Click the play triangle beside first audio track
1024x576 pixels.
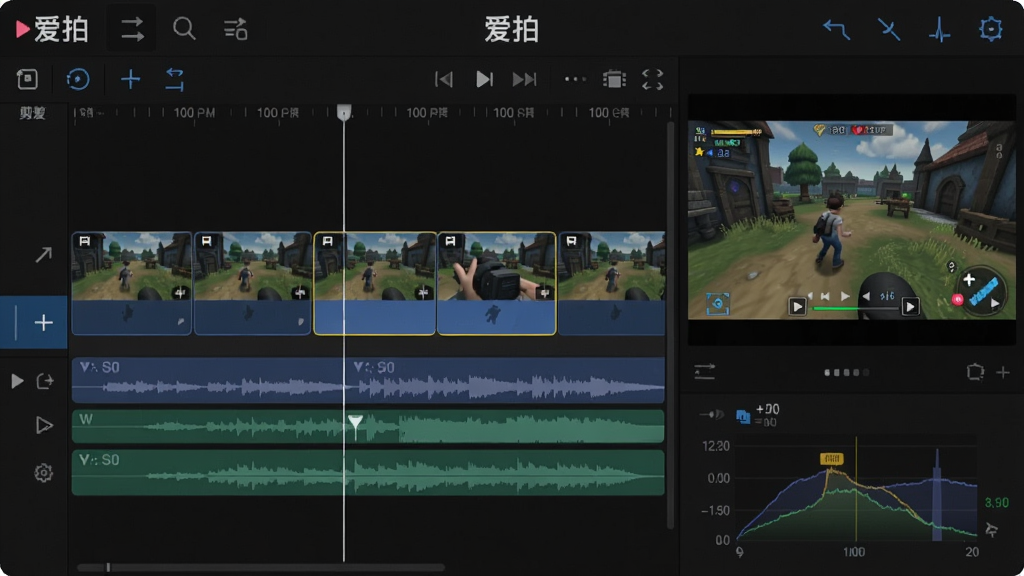[x=18, y=381]
